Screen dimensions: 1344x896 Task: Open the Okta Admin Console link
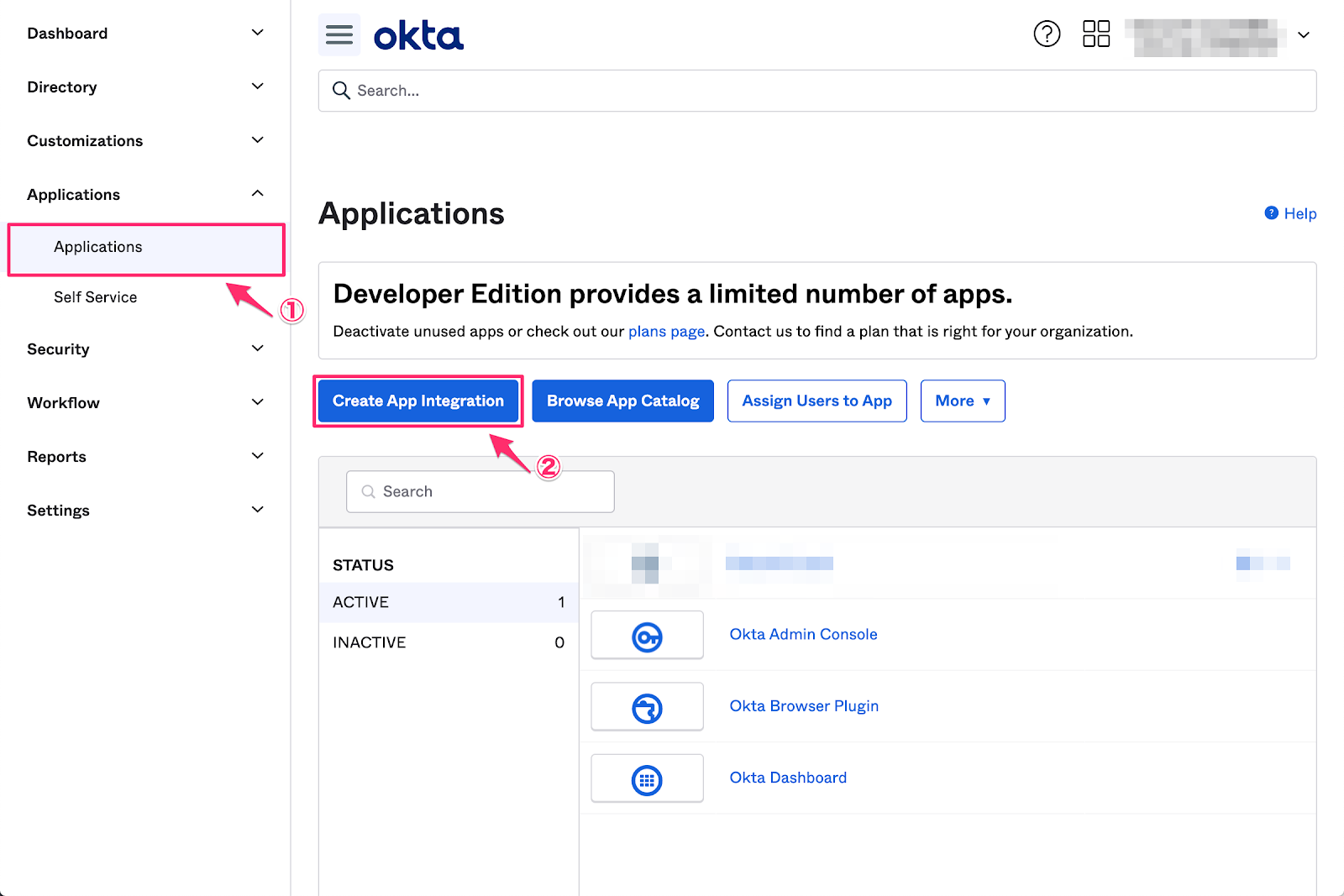coord(803,635)
